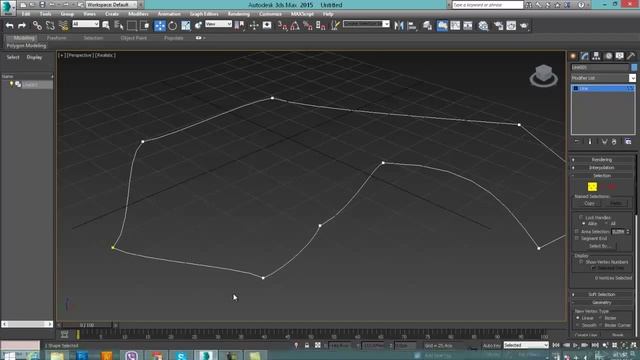Select the Select and Link tool
The width and height of the screenshot is (640, 360).
point(37,26)
